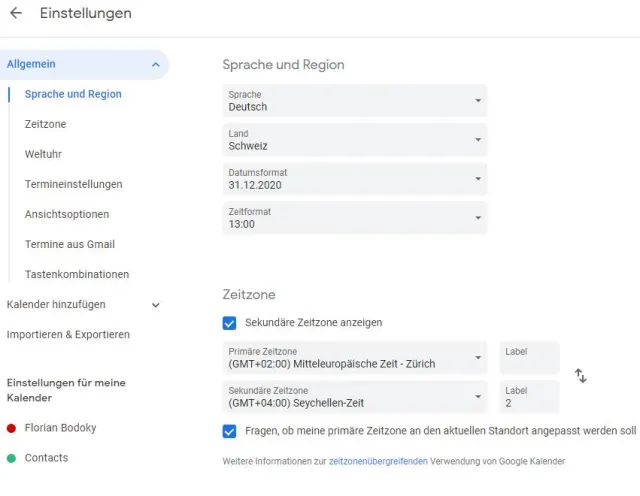The height and width of the screenshot is (496, 640).
Task: Expand Kalender hinzufügen section
Action: click(x=155, y=305)
